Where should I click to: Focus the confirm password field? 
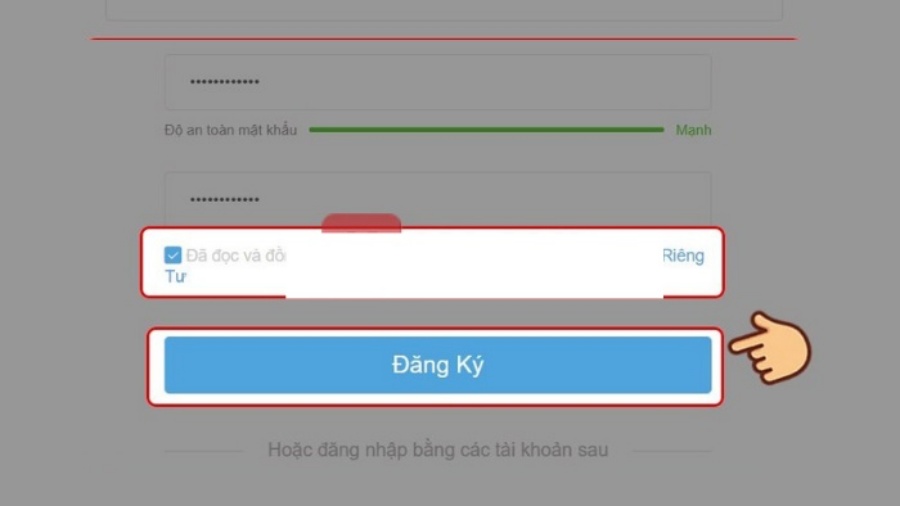(x=437, y=198)
